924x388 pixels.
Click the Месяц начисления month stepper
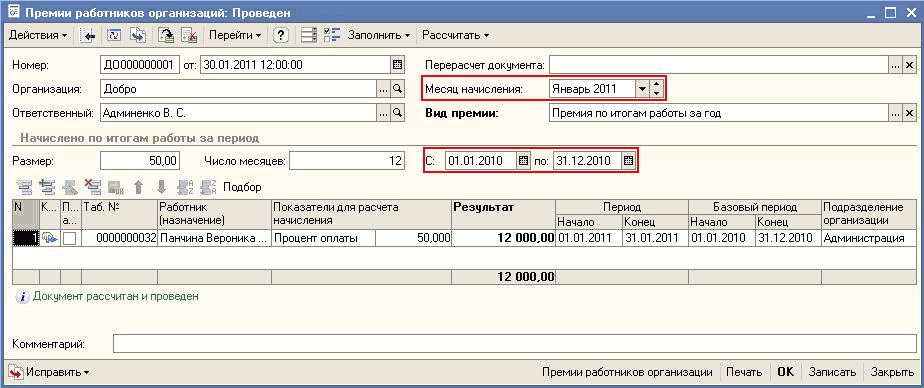tap(656, 90)
